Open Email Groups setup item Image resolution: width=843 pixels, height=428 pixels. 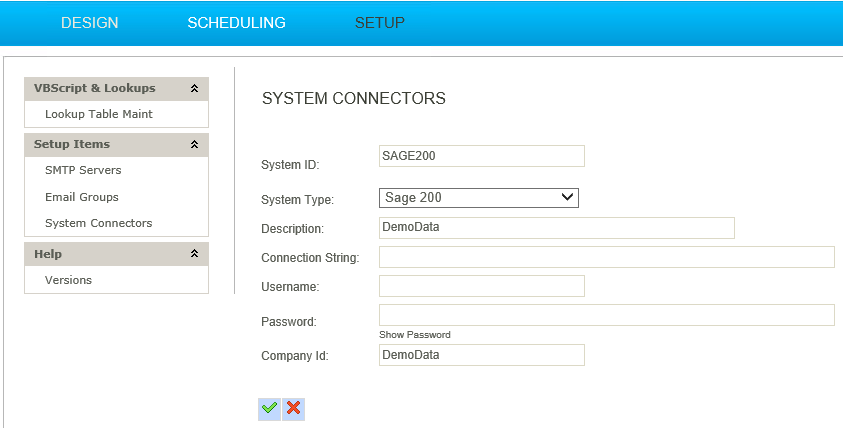click(82, 197)
